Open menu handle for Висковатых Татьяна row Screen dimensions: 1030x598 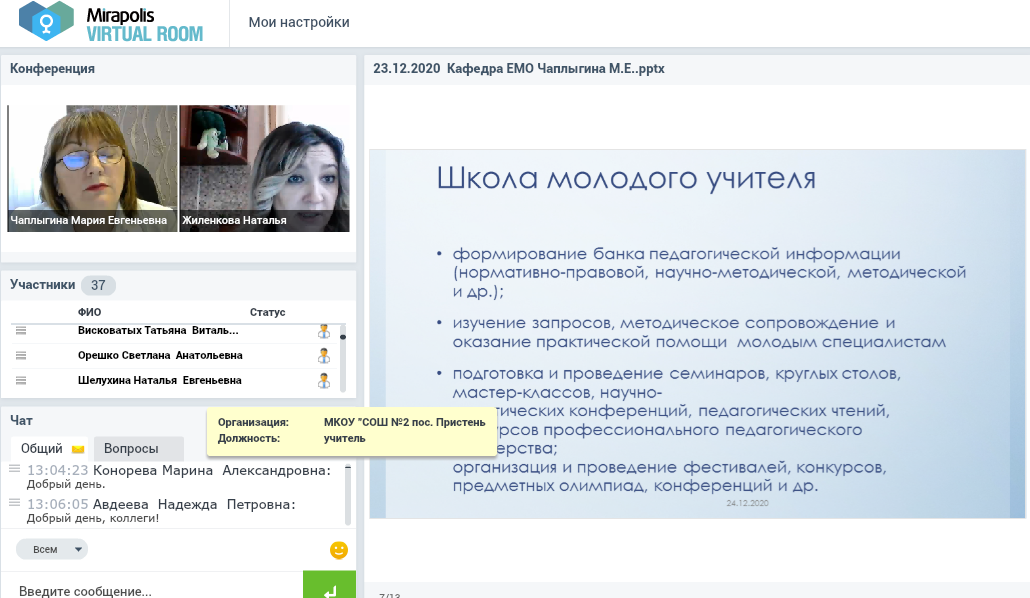click(x=21, y=331)
